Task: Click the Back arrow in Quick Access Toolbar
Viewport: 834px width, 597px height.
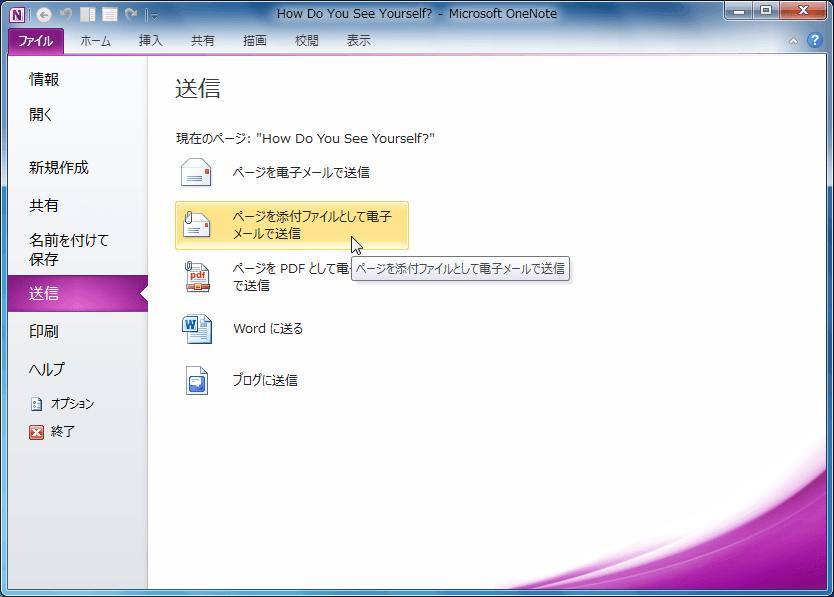Action: 44,14
